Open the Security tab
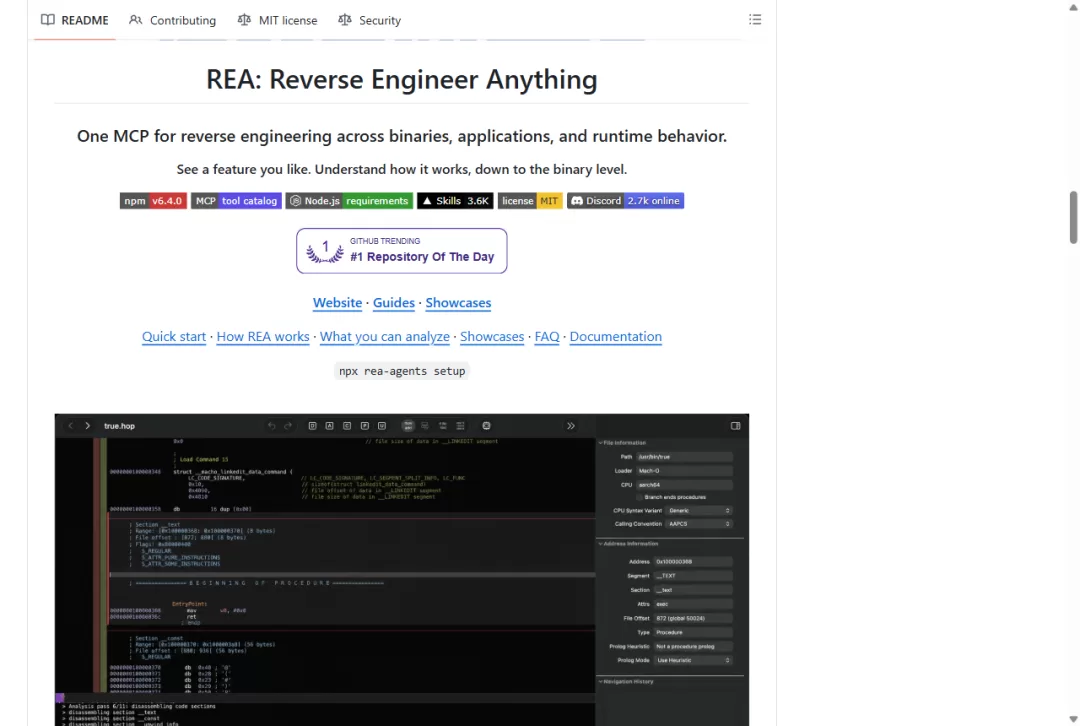 (369, 20)
